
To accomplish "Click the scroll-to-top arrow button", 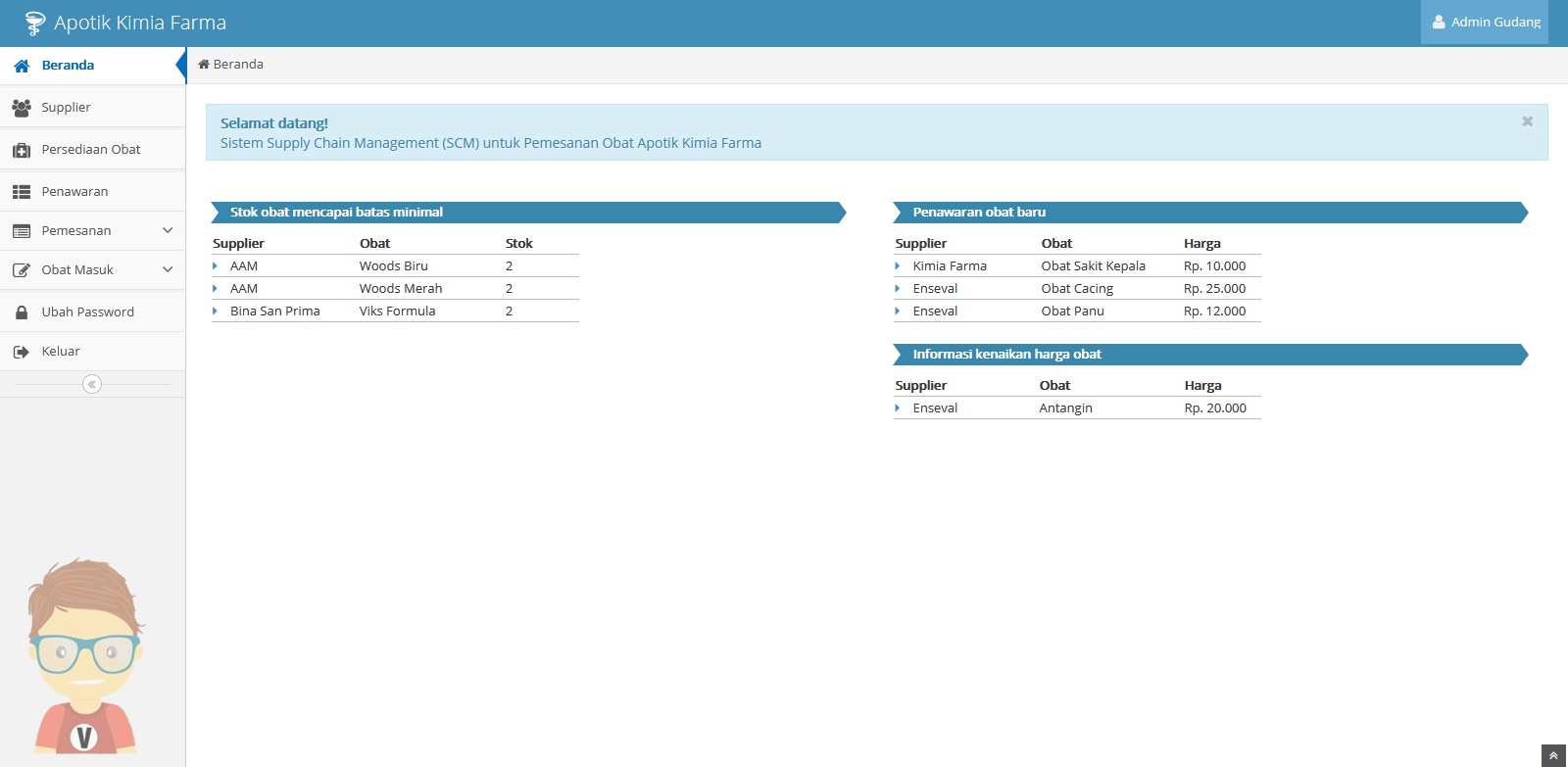I will click(x=1553, y=755).
